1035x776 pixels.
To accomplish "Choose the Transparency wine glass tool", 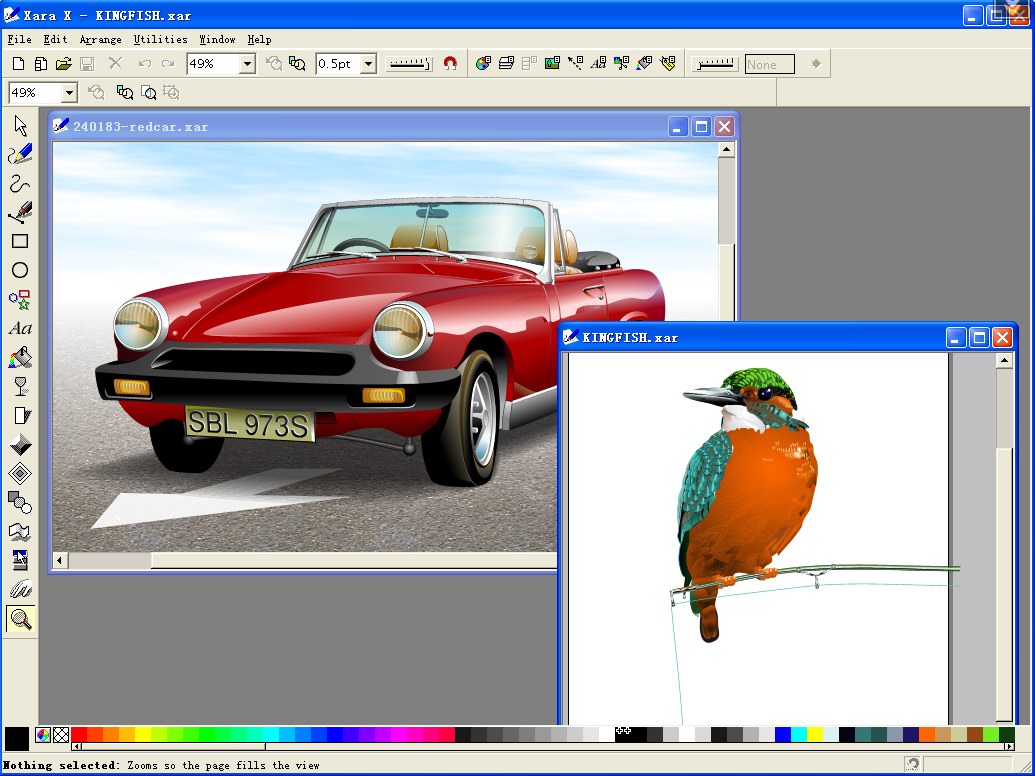I will coord(20,387).
